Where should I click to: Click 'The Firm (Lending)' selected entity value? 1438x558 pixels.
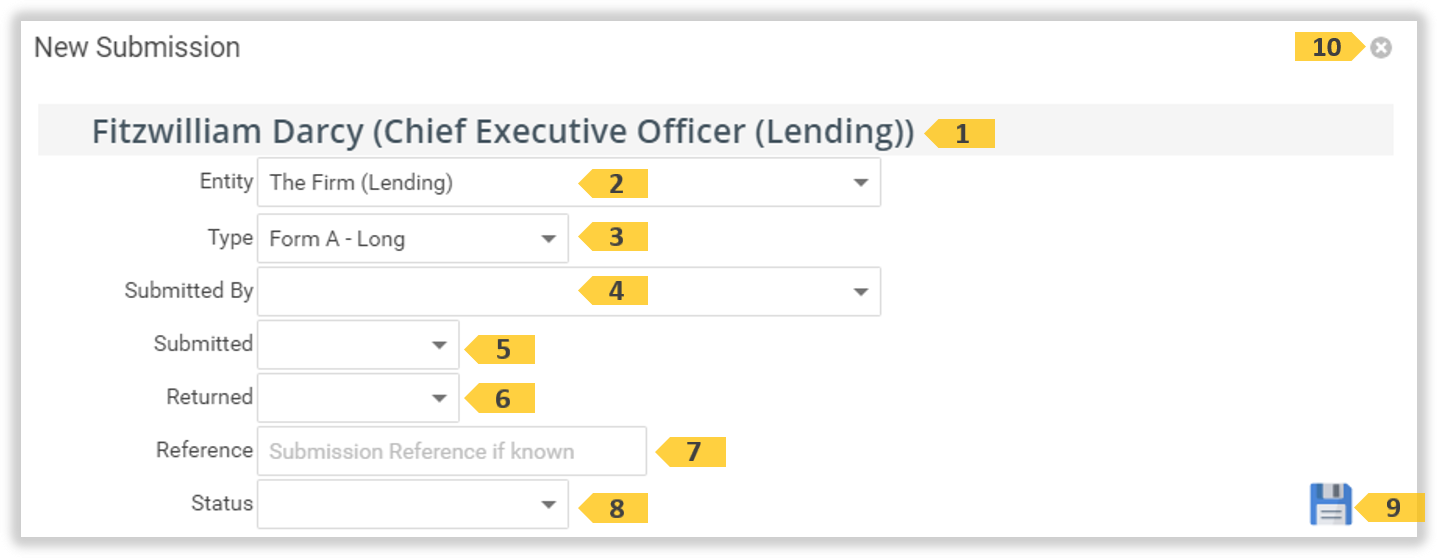(362, 183)
